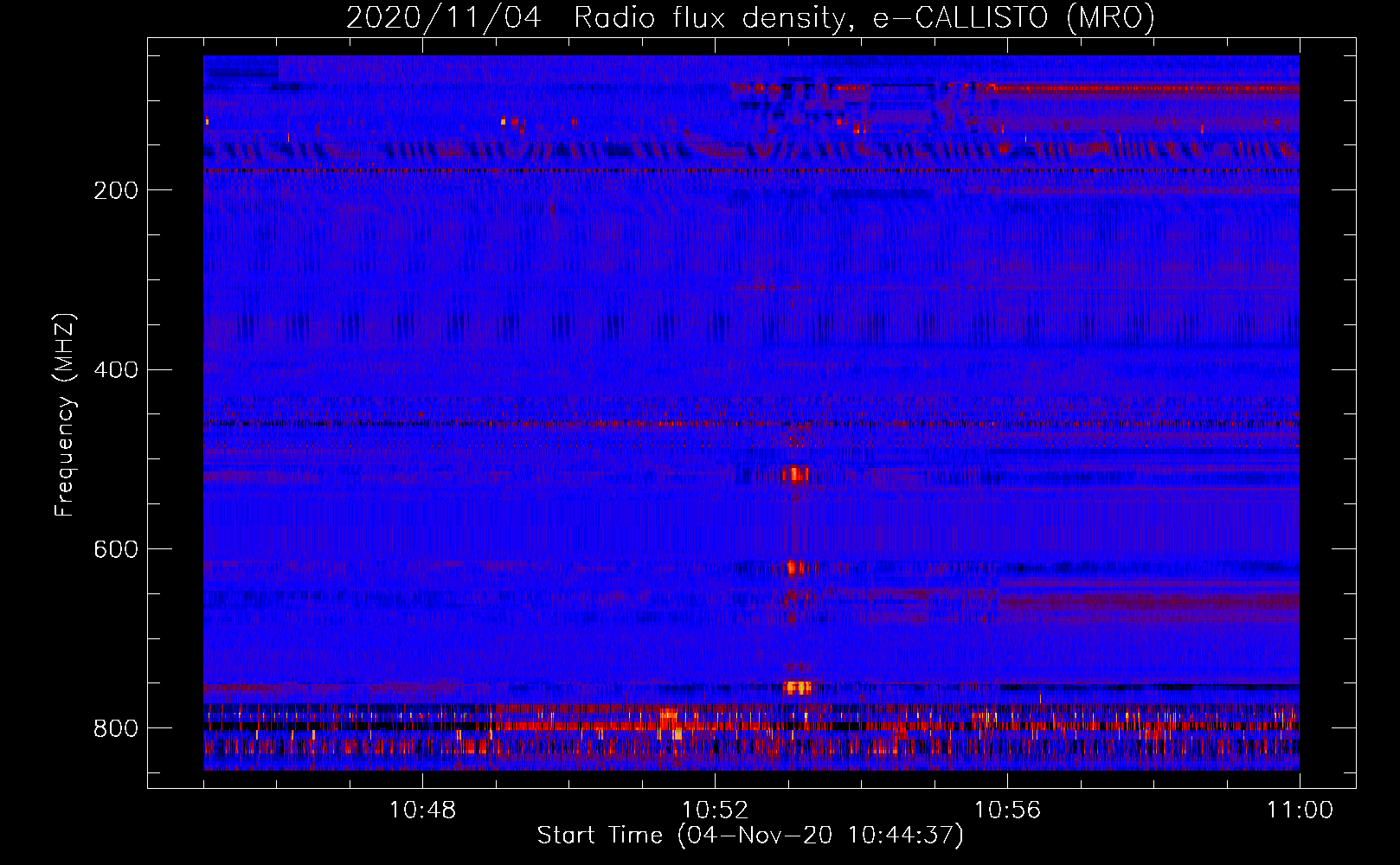
Task: Click the bright burst near 620 MHz at 10:53
Action: (x=796, y=568)
